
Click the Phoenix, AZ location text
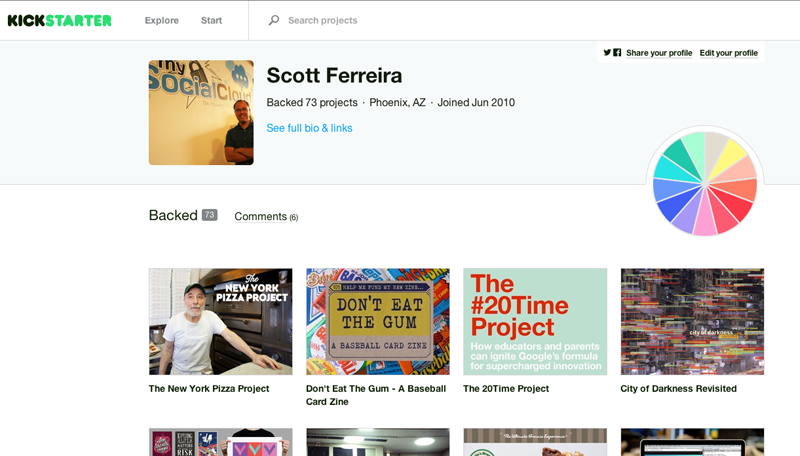coord(397,103)
